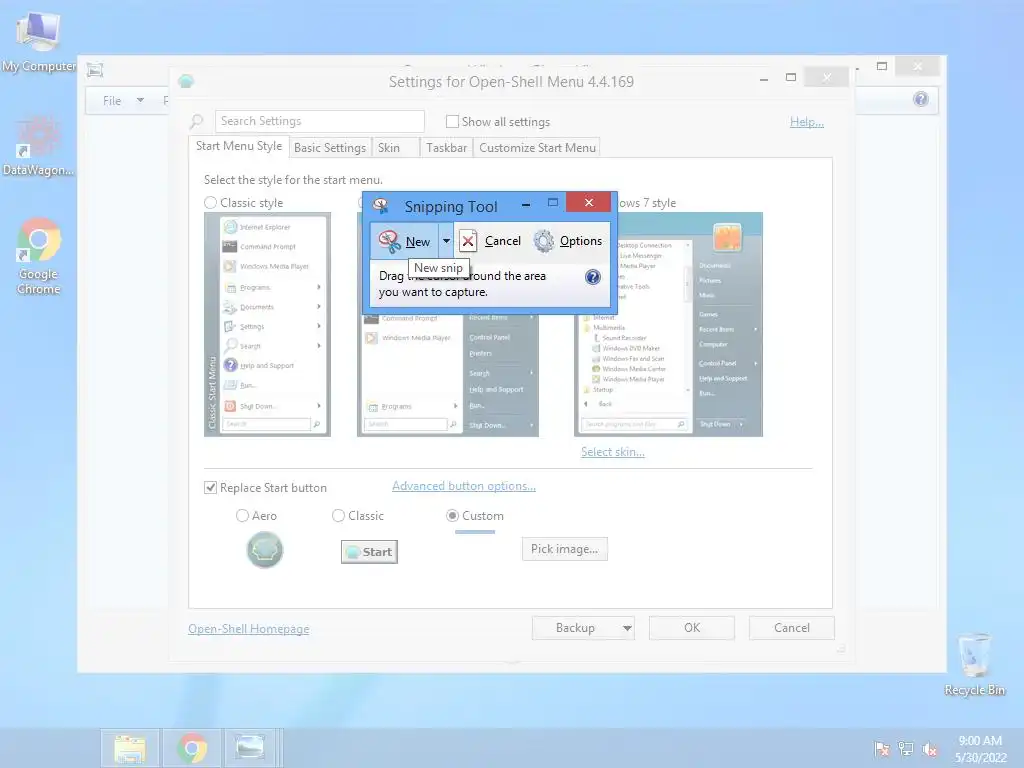Select the Classic button radio option

point(338,515)
